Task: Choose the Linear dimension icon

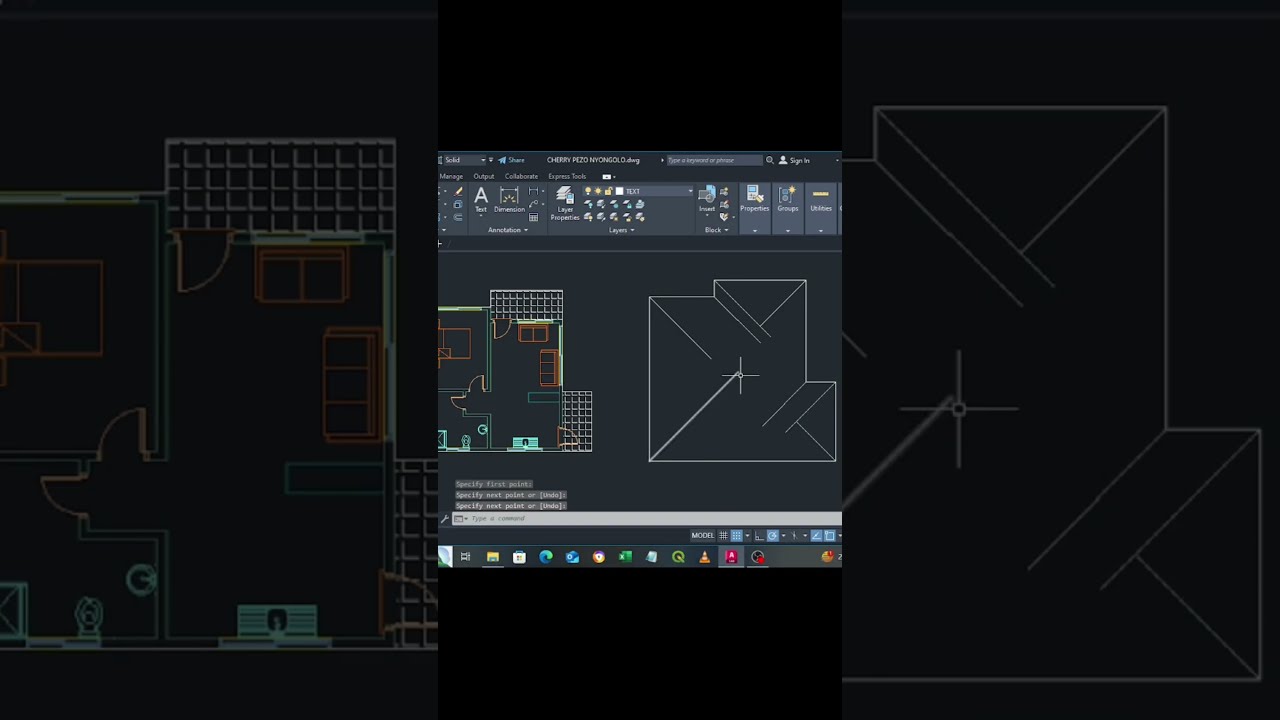Action: 533,191
